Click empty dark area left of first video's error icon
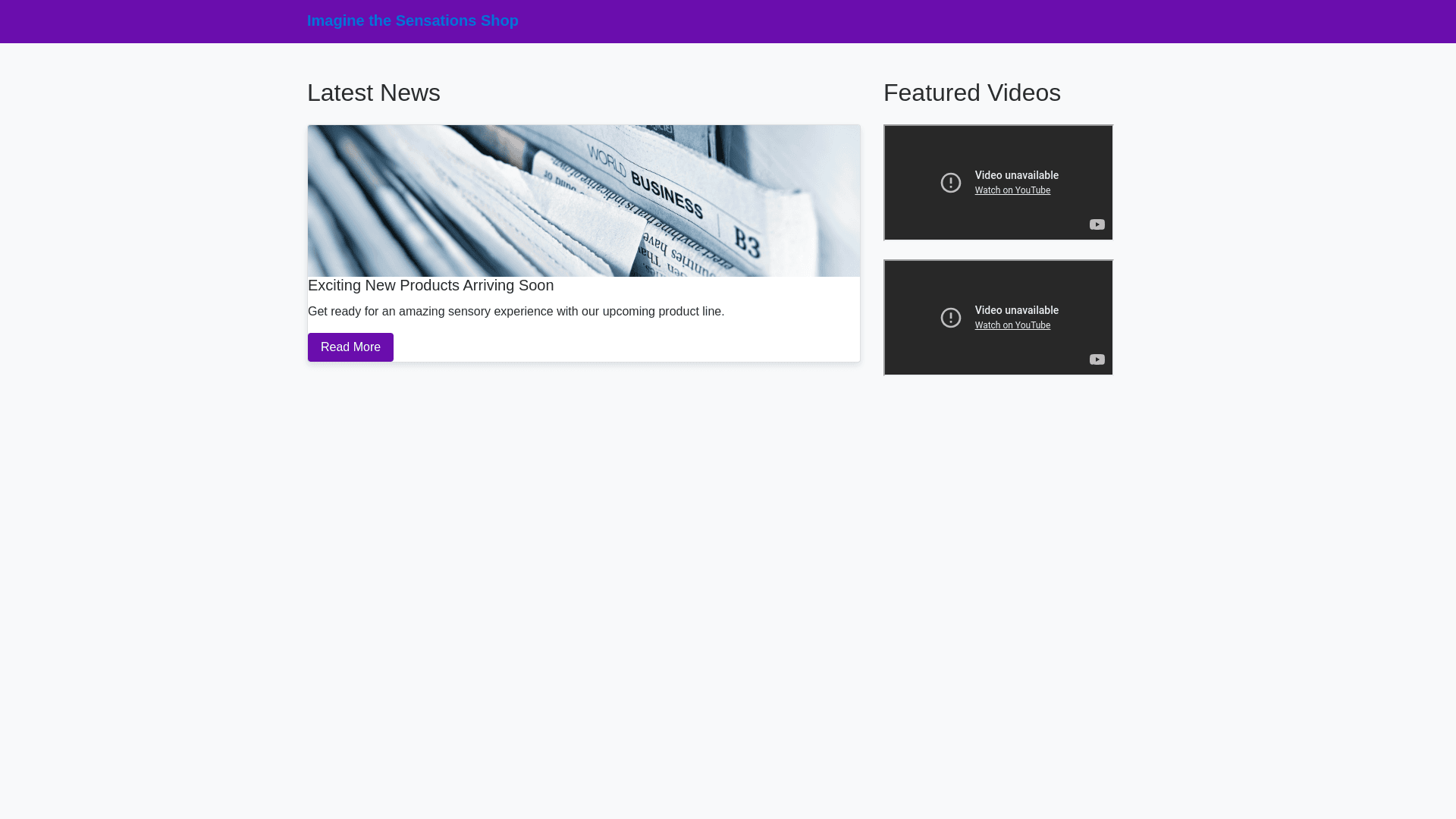This screenshot has width=1456, height=819. [910, 183]
